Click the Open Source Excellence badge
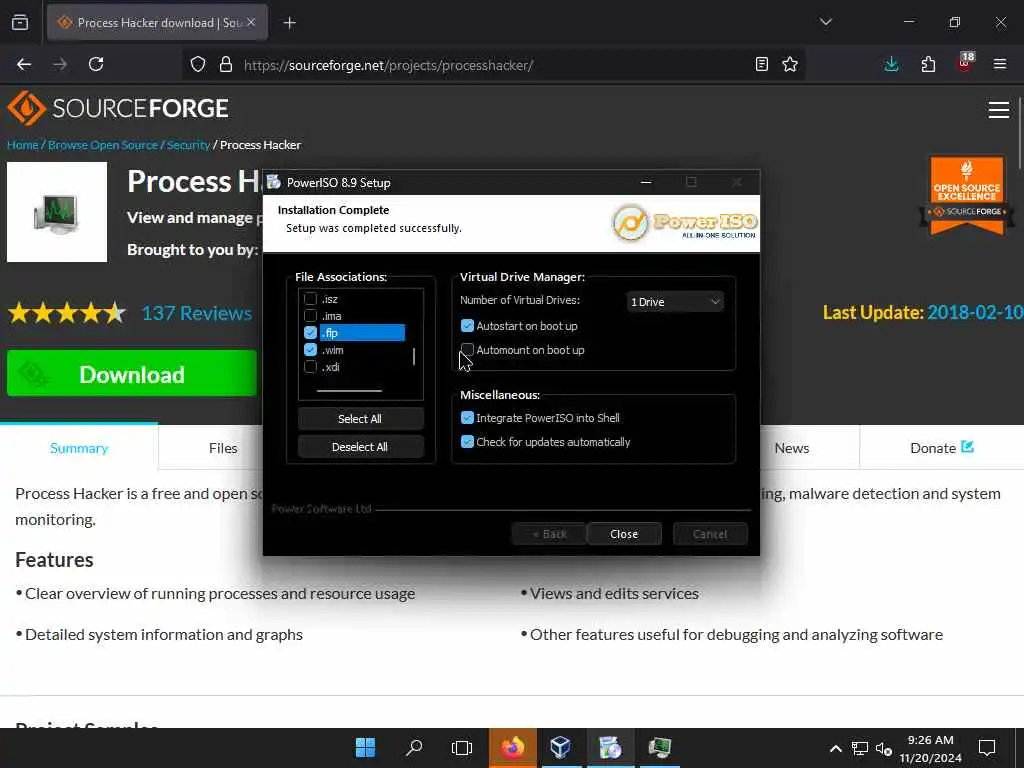The image size is (1024, 768). tap(967, 195)
